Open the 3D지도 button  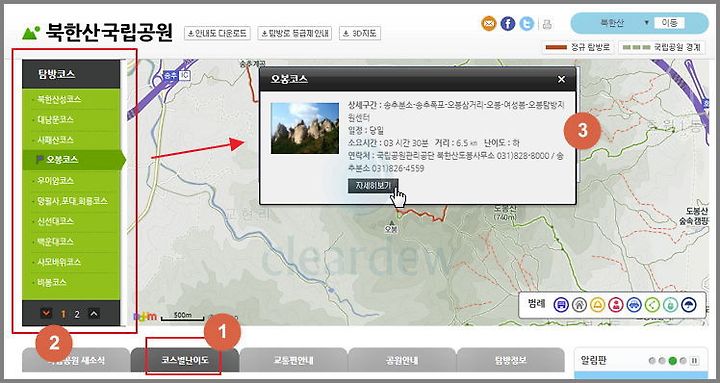360,34
